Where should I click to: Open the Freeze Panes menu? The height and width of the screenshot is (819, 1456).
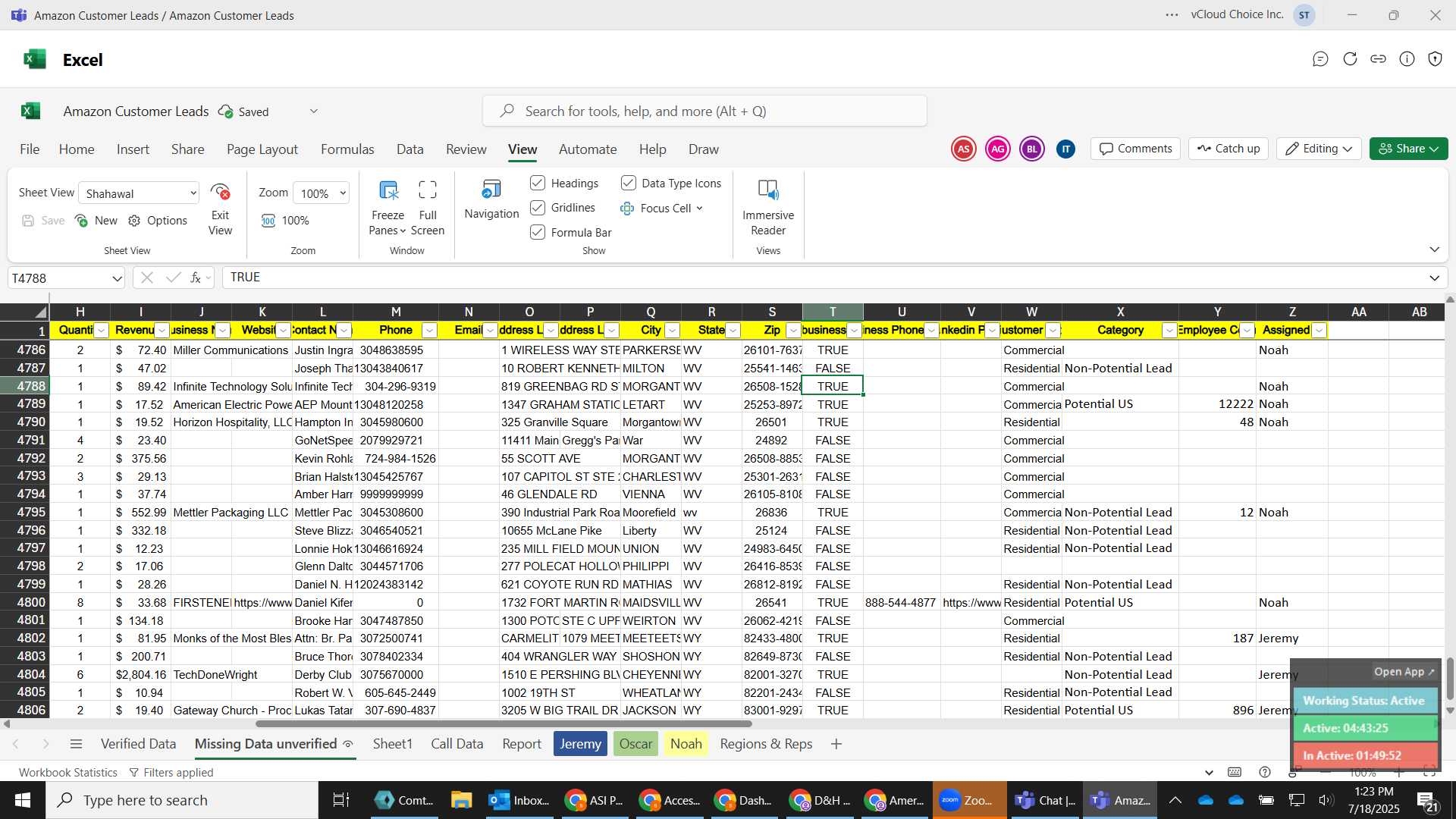click(388, 209)
